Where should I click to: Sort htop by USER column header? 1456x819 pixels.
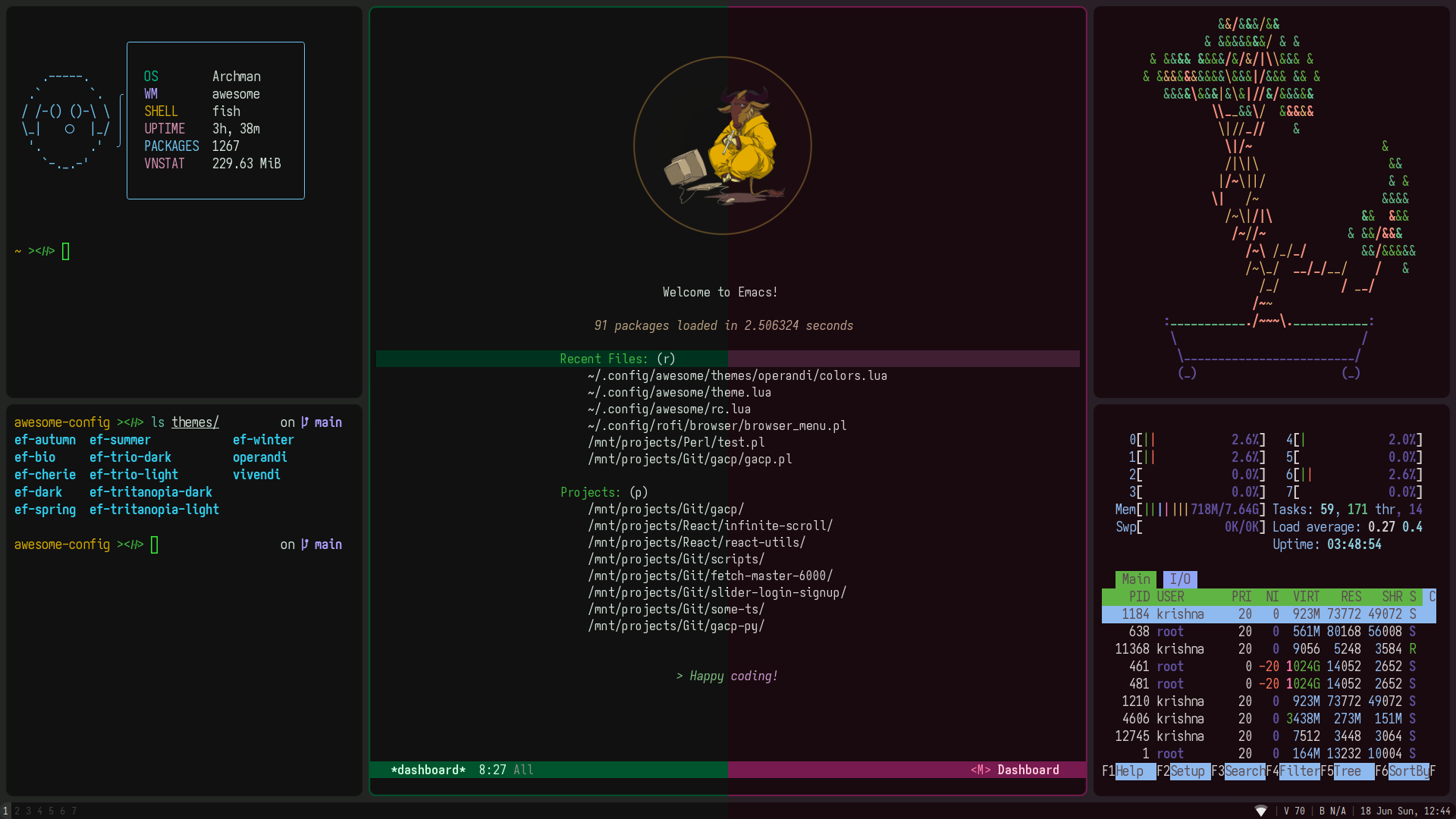coord(1170,597)
